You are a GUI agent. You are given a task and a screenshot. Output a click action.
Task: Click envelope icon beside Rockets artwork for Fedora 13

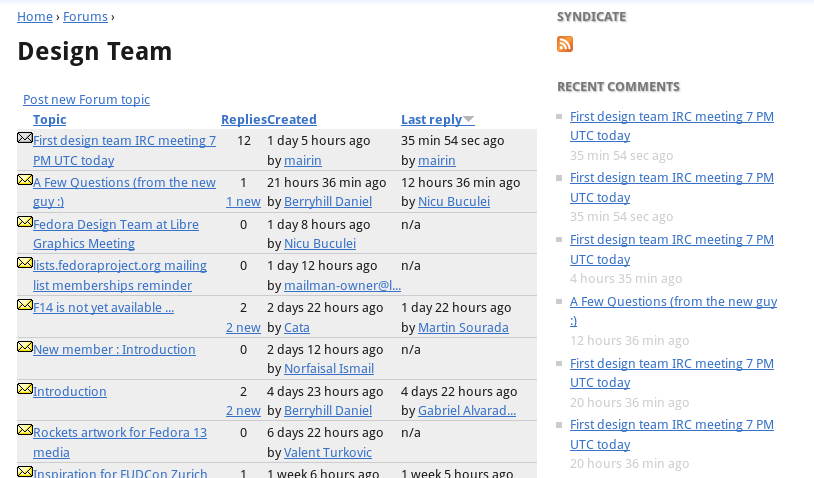click(x=25, y=430)
